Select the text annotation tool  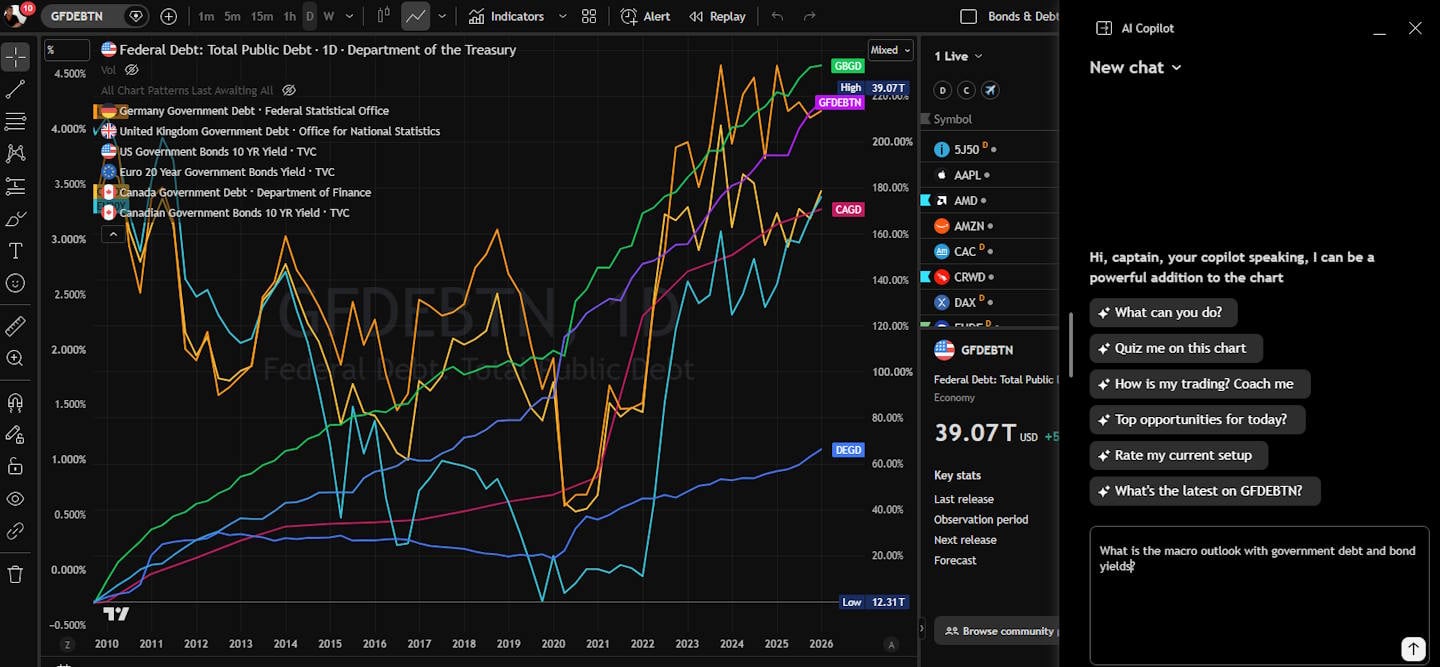[15, 250]
